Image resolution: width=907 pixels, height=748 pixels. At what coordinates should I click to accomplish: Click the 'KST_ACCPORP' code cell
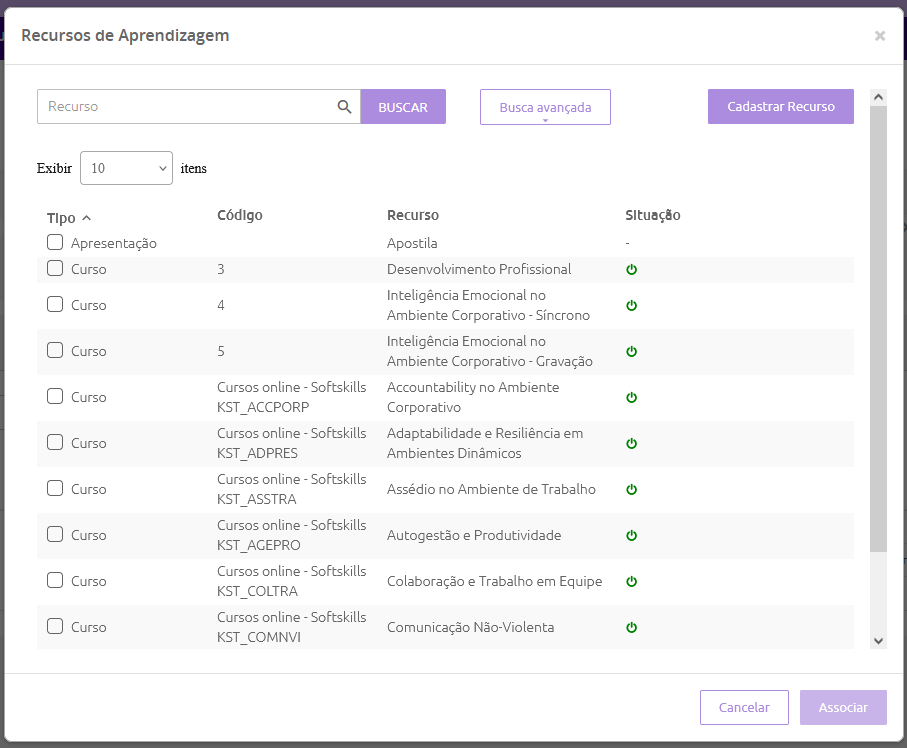pyautogui.click(x=263, y=407)
